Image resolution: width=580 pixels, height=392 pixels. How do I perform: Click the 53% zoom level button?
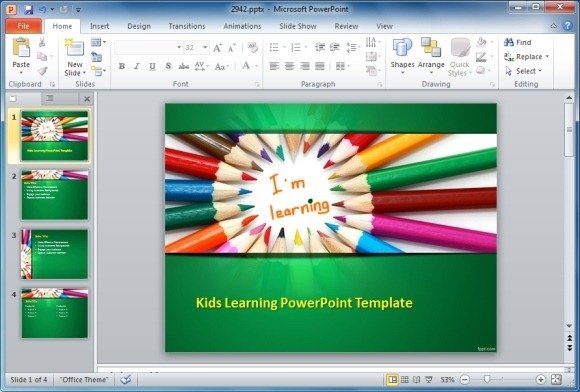[447, 379]
